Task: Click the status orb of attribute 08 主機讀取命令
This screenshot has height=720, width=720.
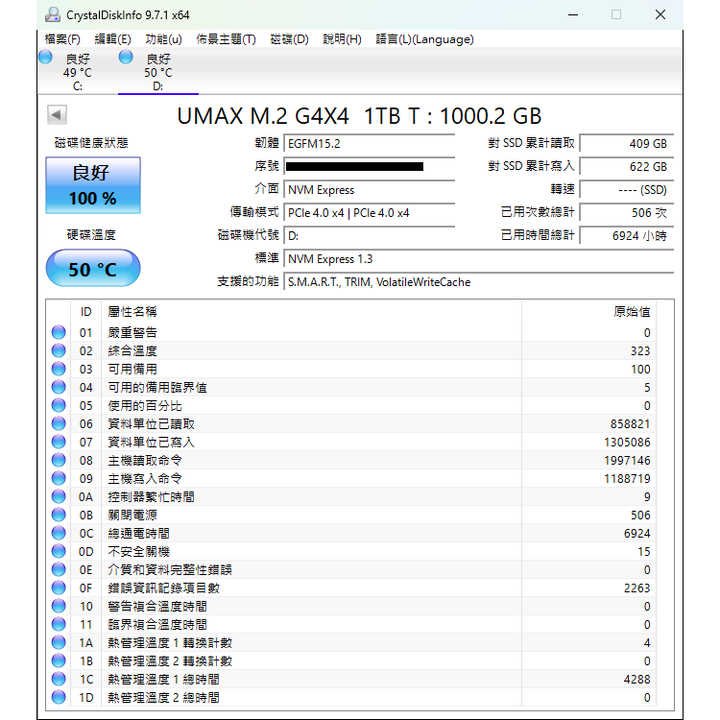Action: 59,460
